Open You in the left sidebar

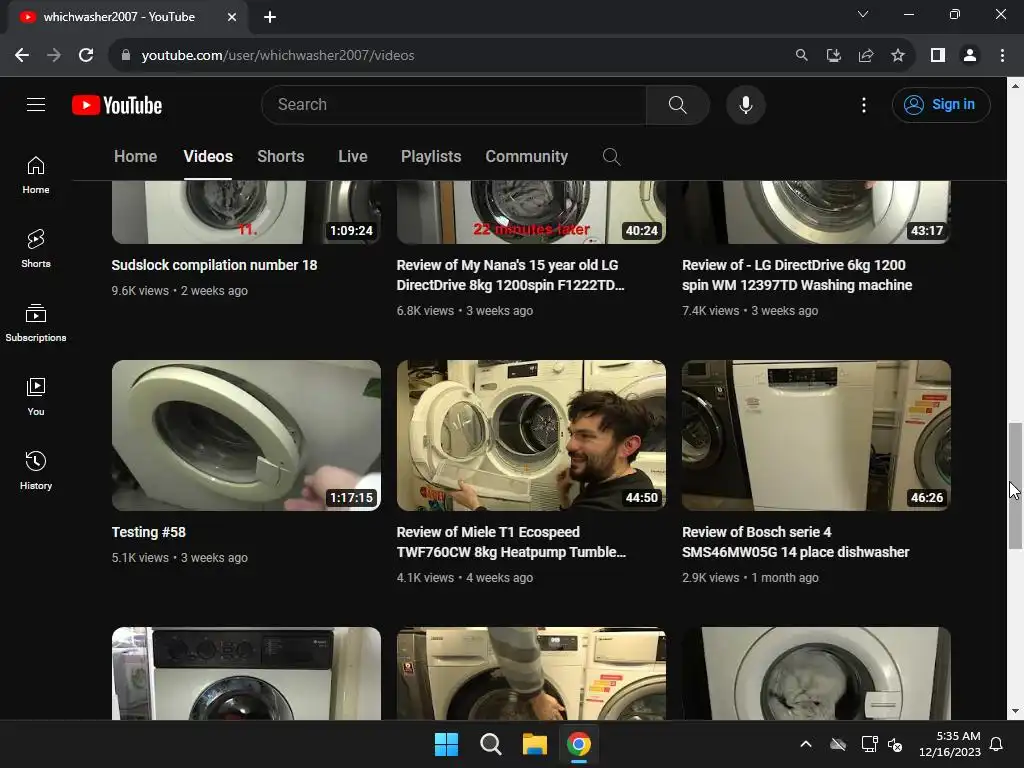pos(36,396)
